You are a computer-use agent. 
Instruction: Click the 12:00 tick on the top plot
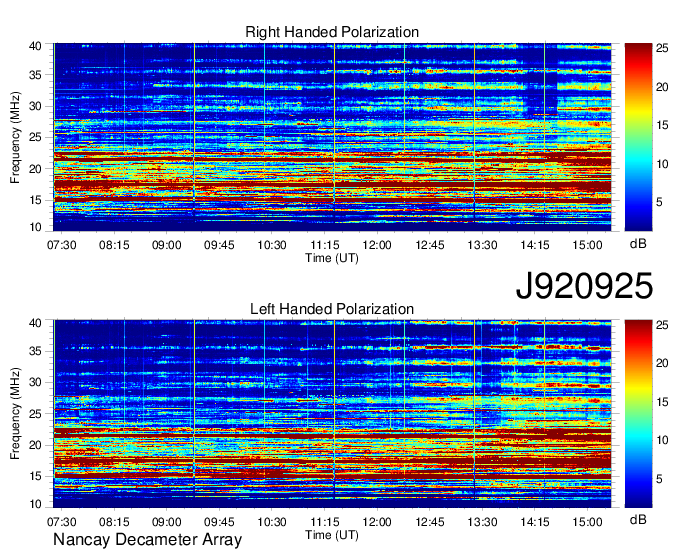377,245
